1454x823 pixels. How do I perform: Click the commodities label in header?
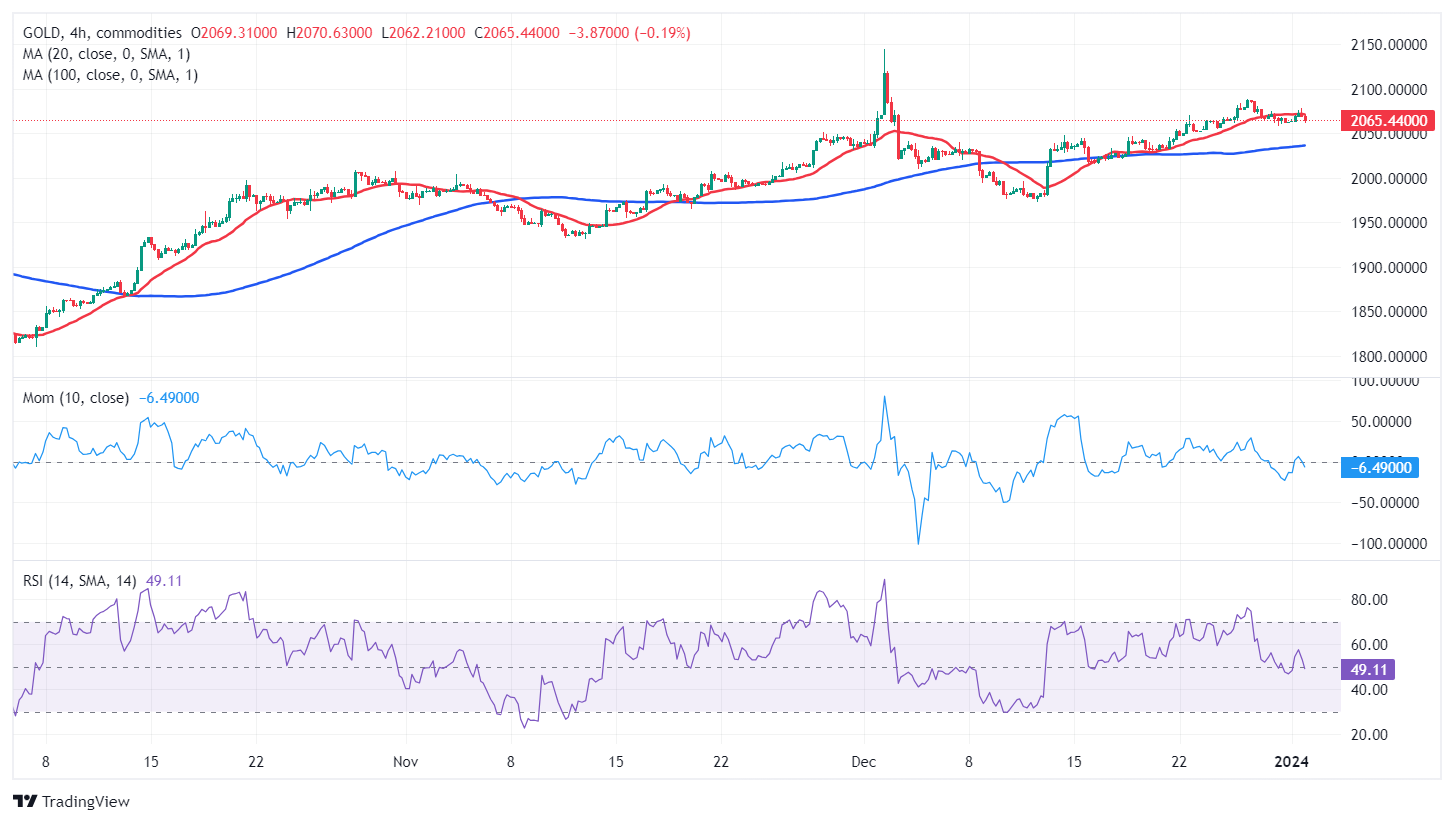click(x=137, y=33)
